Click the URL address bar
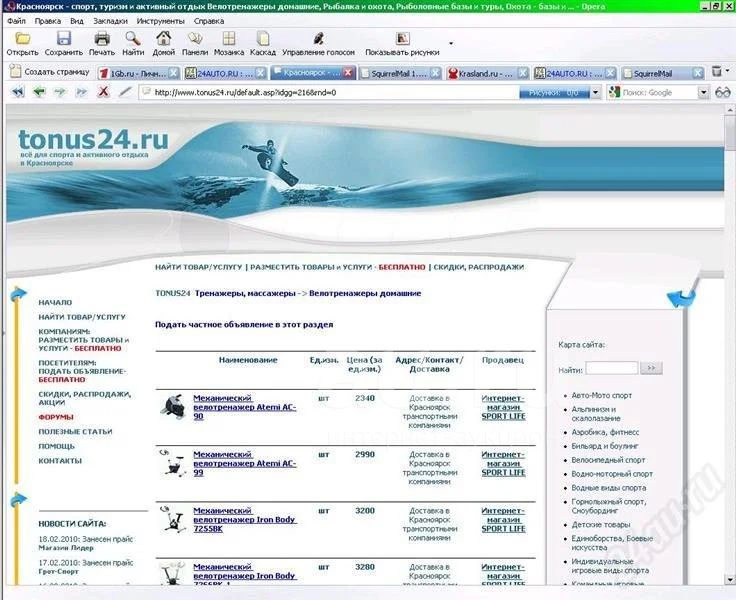Viewport: 736px width, 600px height. pos(329,92)
